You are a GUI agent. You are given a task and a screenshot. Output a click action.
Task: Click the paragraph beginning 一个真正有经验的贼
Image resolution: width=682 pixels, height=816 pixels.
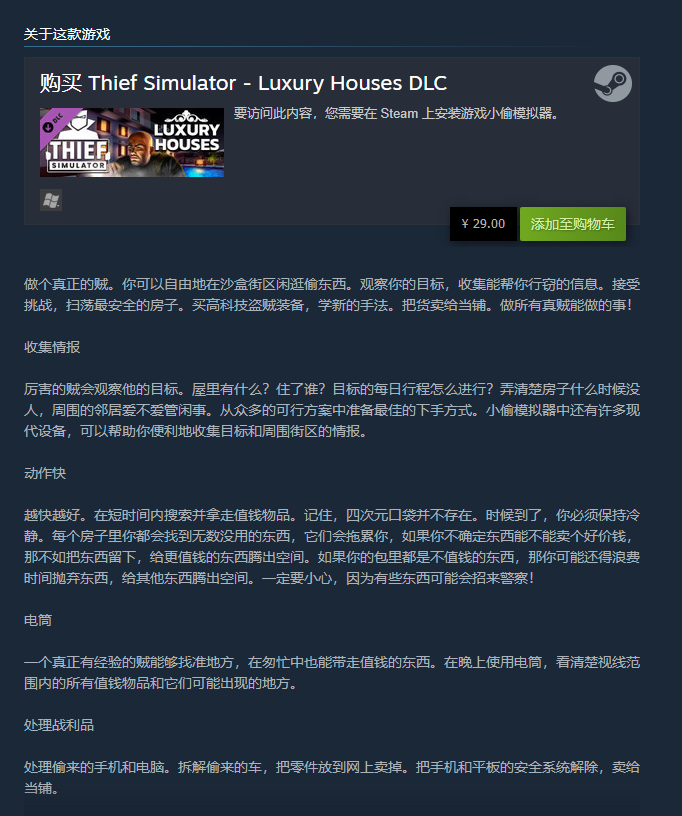pos(332,672)
